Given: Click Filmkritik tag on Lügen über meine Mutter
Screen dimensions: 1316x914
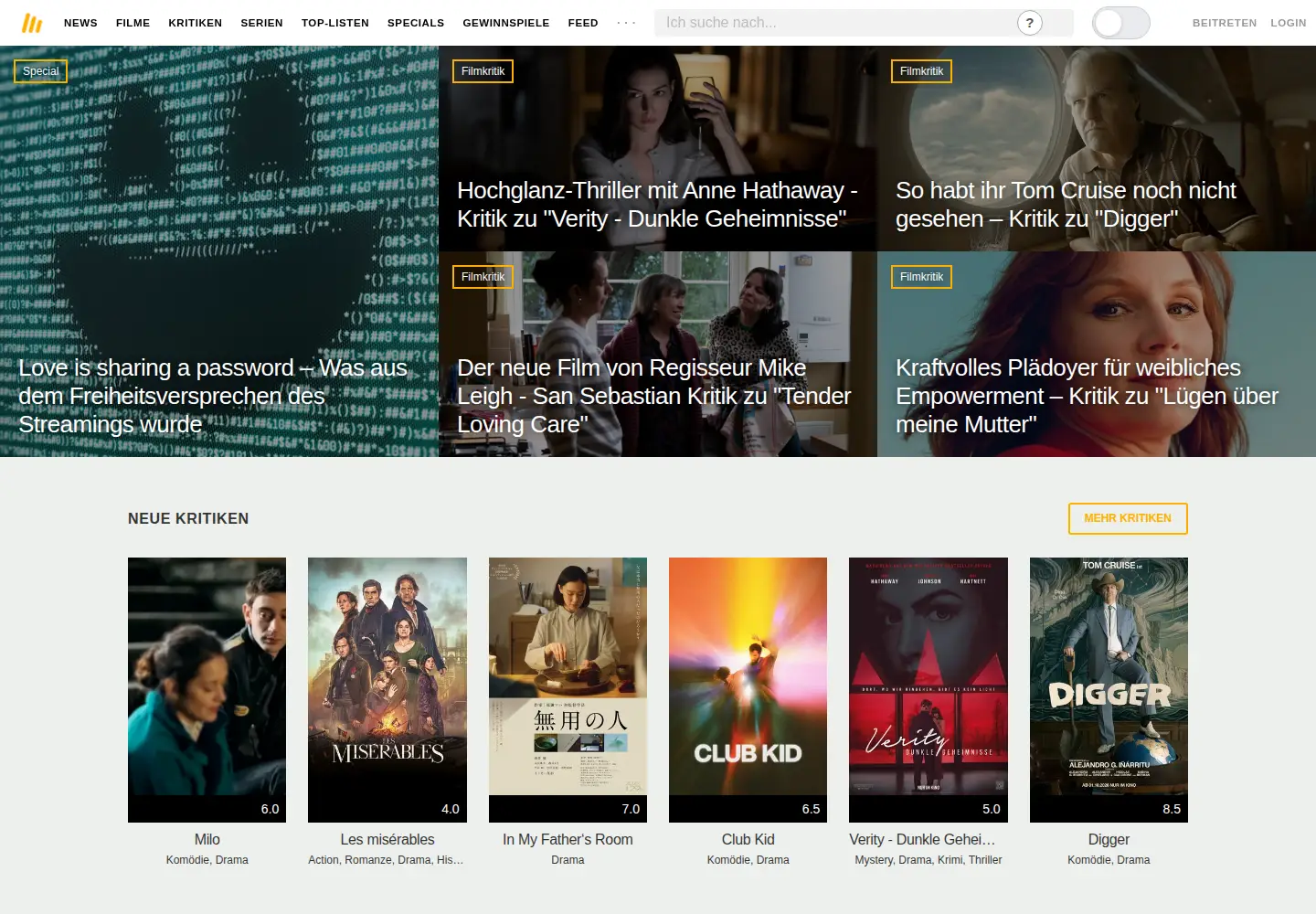Looking at the screenshot, I should [x=921, y=277].
